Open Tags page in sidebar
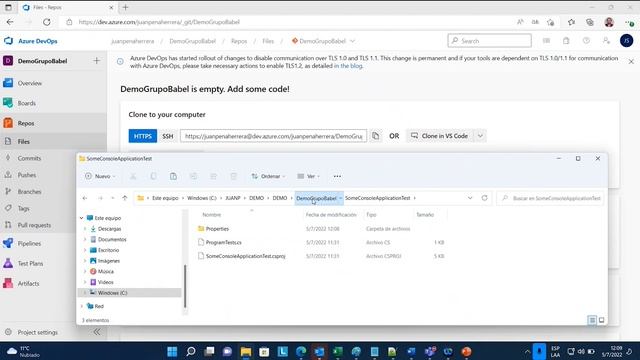 pyautogui.click(x=23, y=209)
